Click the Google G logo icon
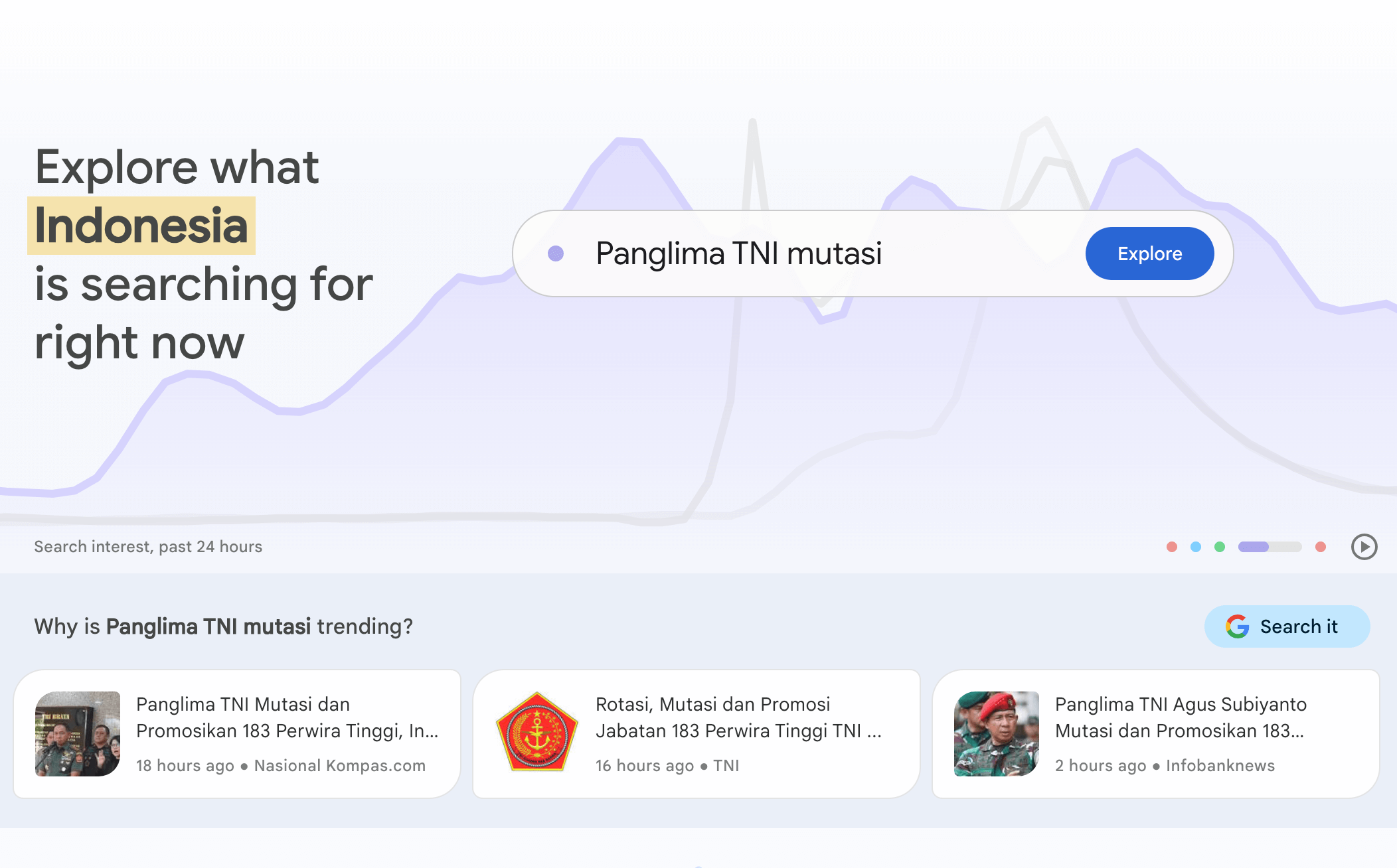This screenshot has height=868, width=1397. coord(1238,626)
